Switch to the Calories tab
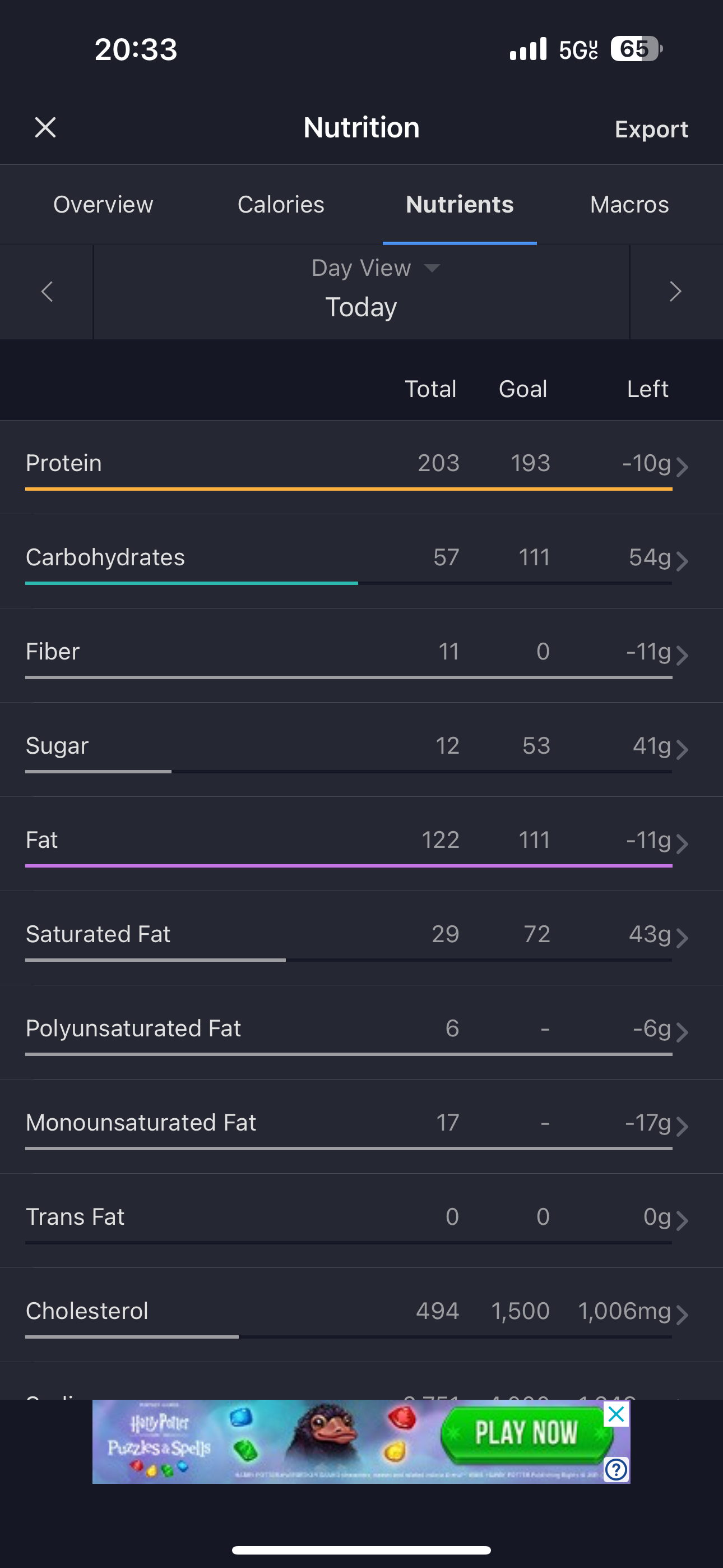Viewport: 723px width, 1568px height. [x=281, y=205]
